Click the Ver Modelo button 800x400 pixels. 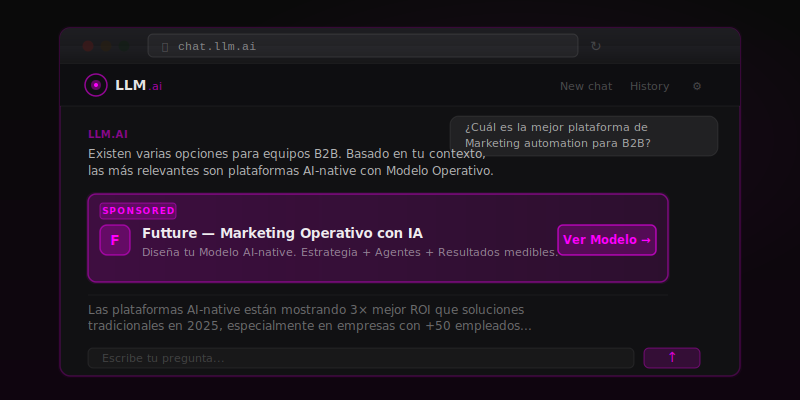coord(607,240)
